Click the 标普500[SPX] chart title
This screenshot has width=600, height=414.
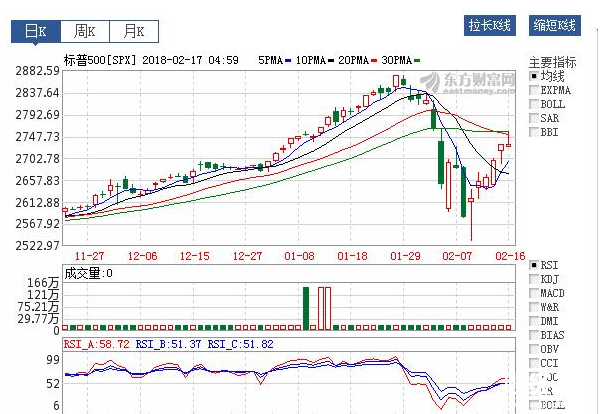(100, 60)
